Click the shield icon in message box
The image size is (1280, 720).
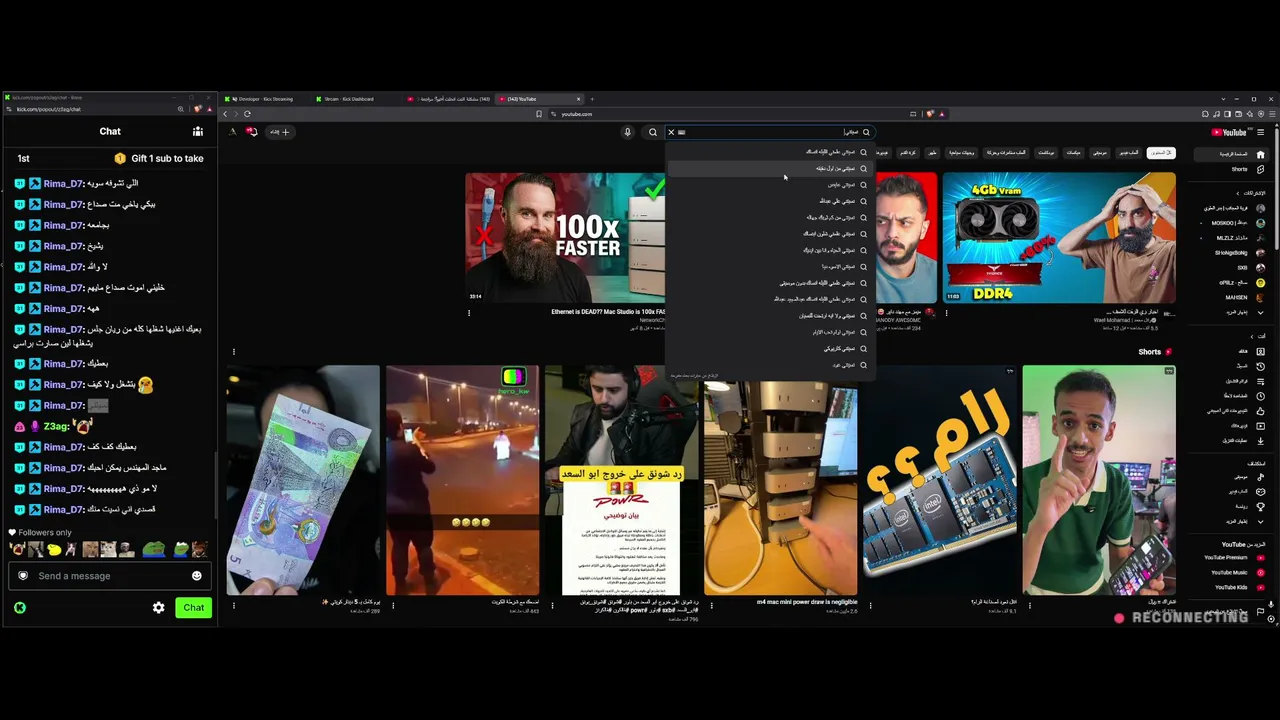(23, 576)
